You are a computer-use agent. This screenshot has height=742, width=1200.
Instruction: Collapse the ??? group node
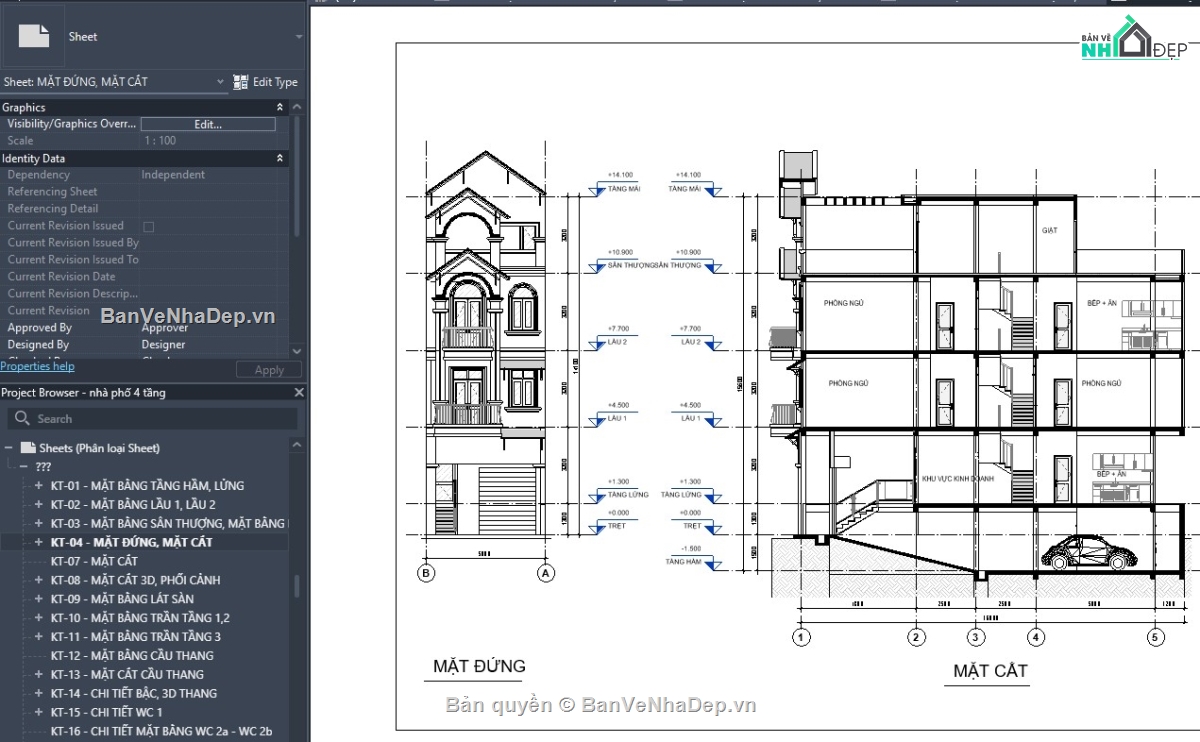(x=23, y=467)
